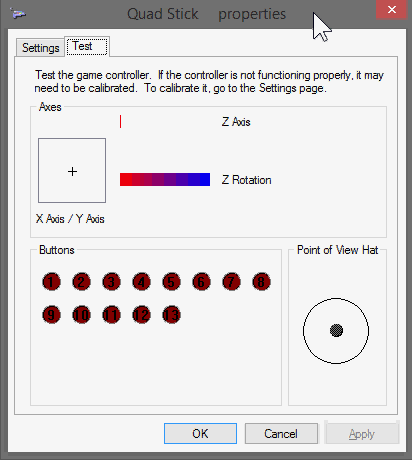Click button indicator 5
The image size is (412, 460).
[171, 282]
